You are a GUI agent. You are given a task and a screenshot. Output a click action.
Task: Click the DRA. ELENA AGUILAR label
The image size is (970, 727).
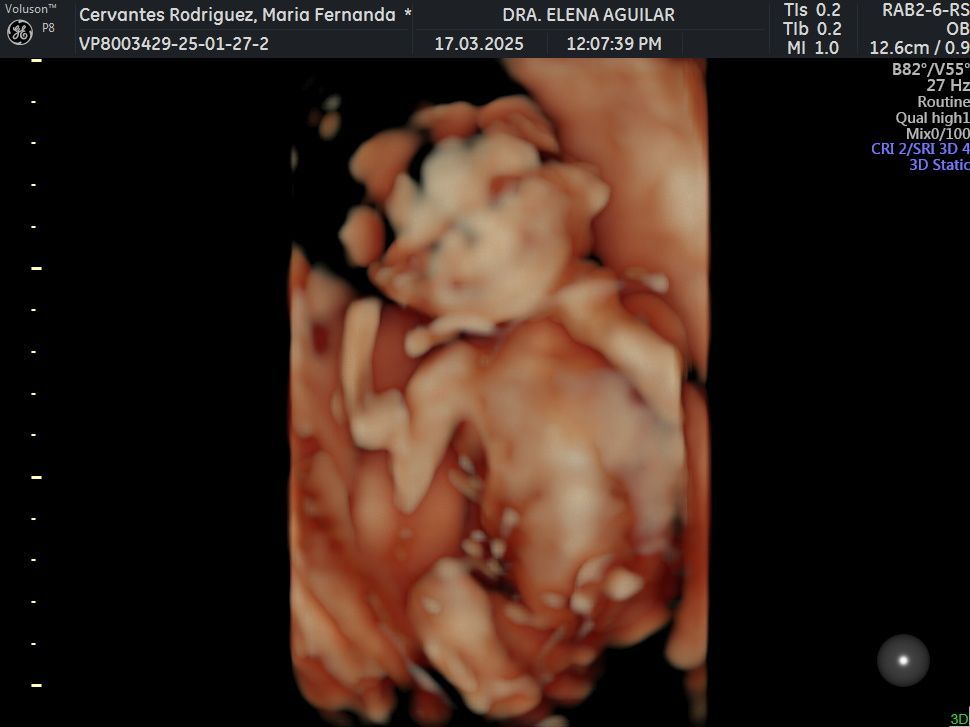point(588,15)
